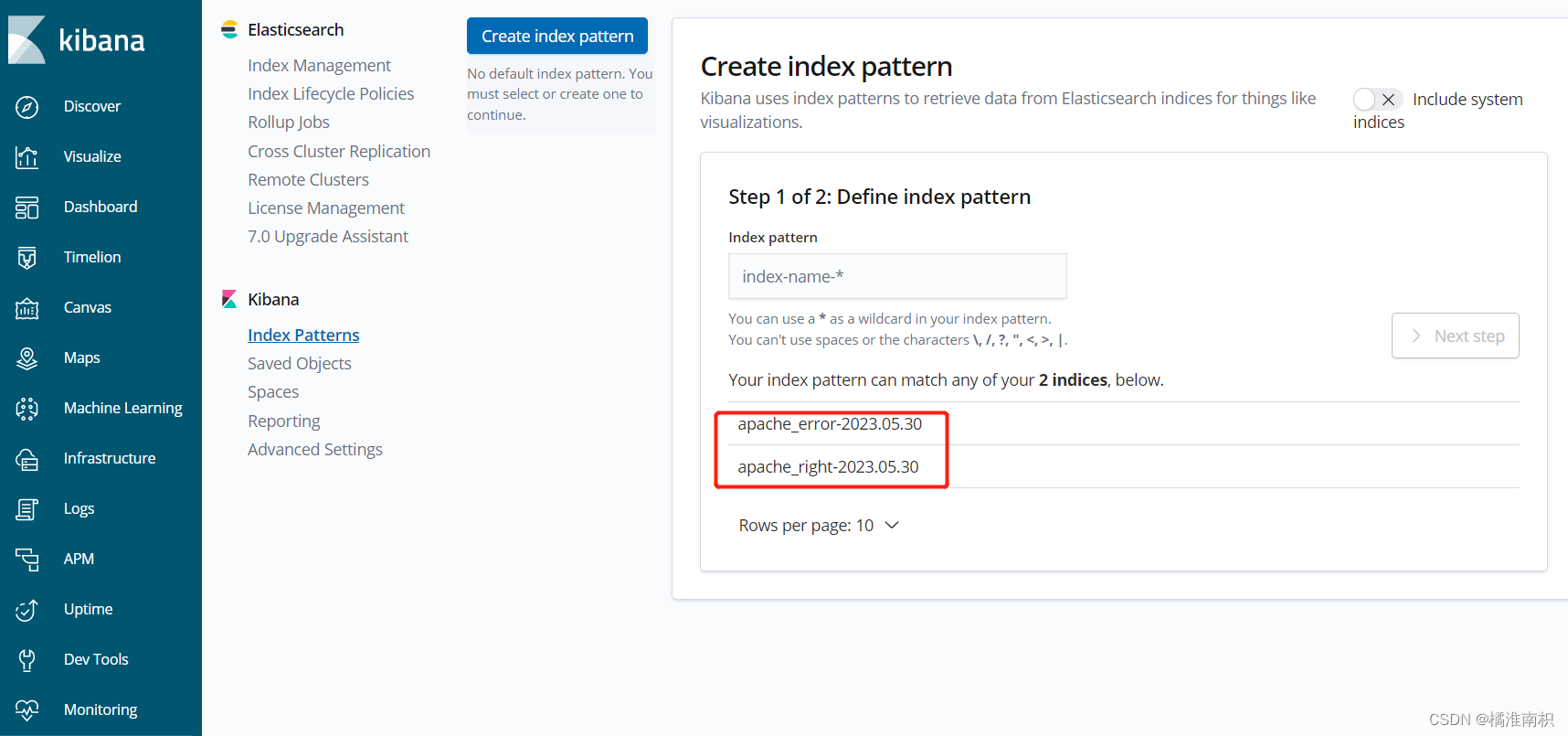The height and width of the screenshot is (736, 1568).
Task: Toggle Include system indices switch
Action: coord(1378,99)
